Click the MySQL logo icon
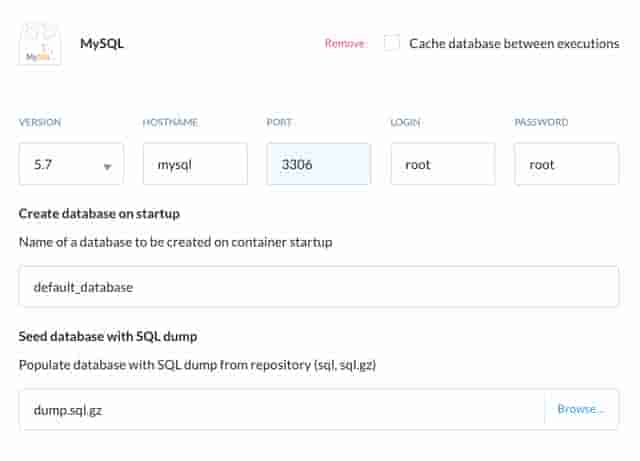Viewport: 640px width, 461px height. tap(39, 45)
